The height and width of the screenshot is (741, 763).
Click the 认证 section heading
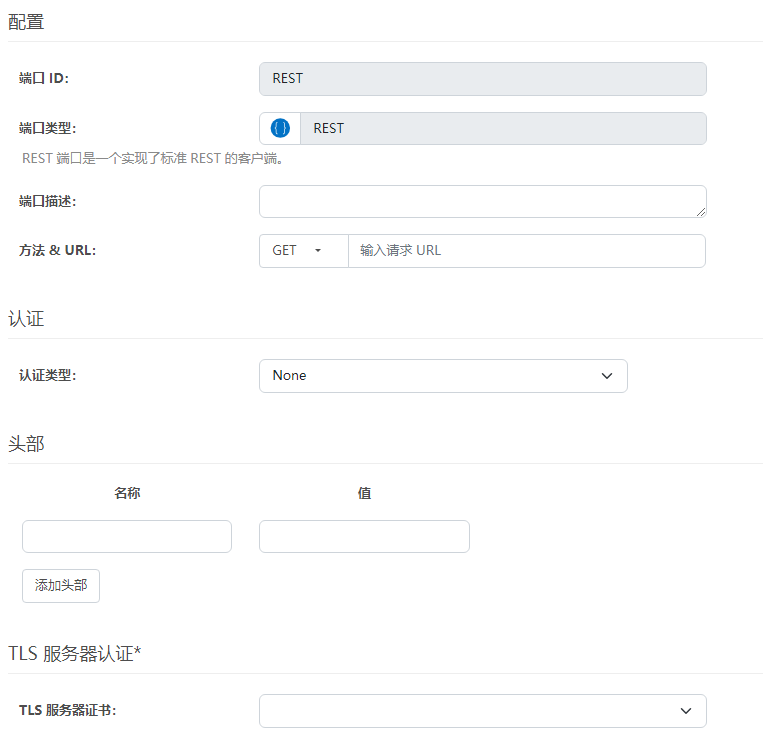pos(26,319)
